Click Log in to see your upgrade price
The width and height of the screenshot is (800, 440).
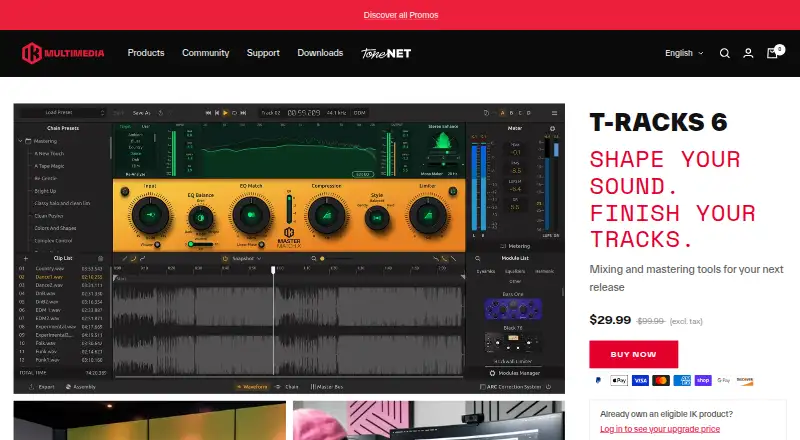tap(660, 429)
